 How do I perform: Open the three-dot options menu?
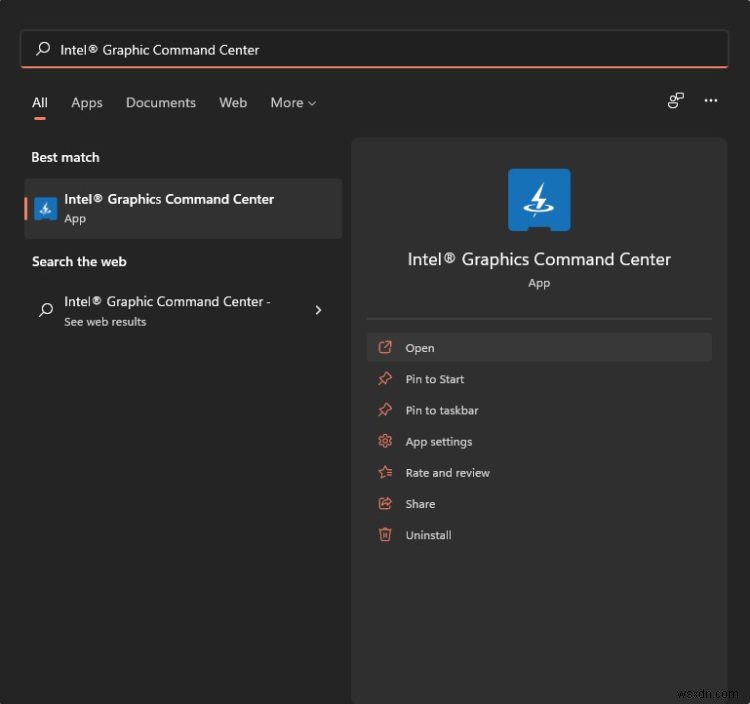pyautogui.click(x=710, y=100)
